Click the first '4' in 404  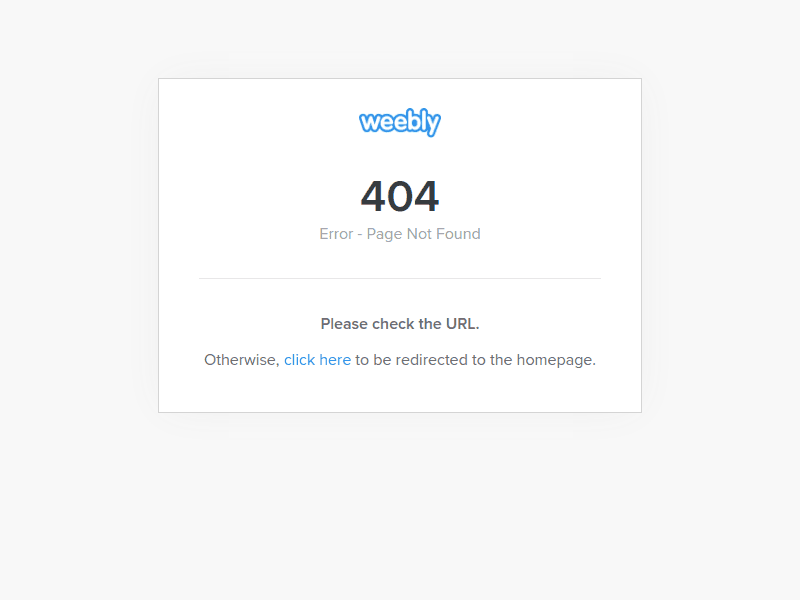(x=373, y=196)
